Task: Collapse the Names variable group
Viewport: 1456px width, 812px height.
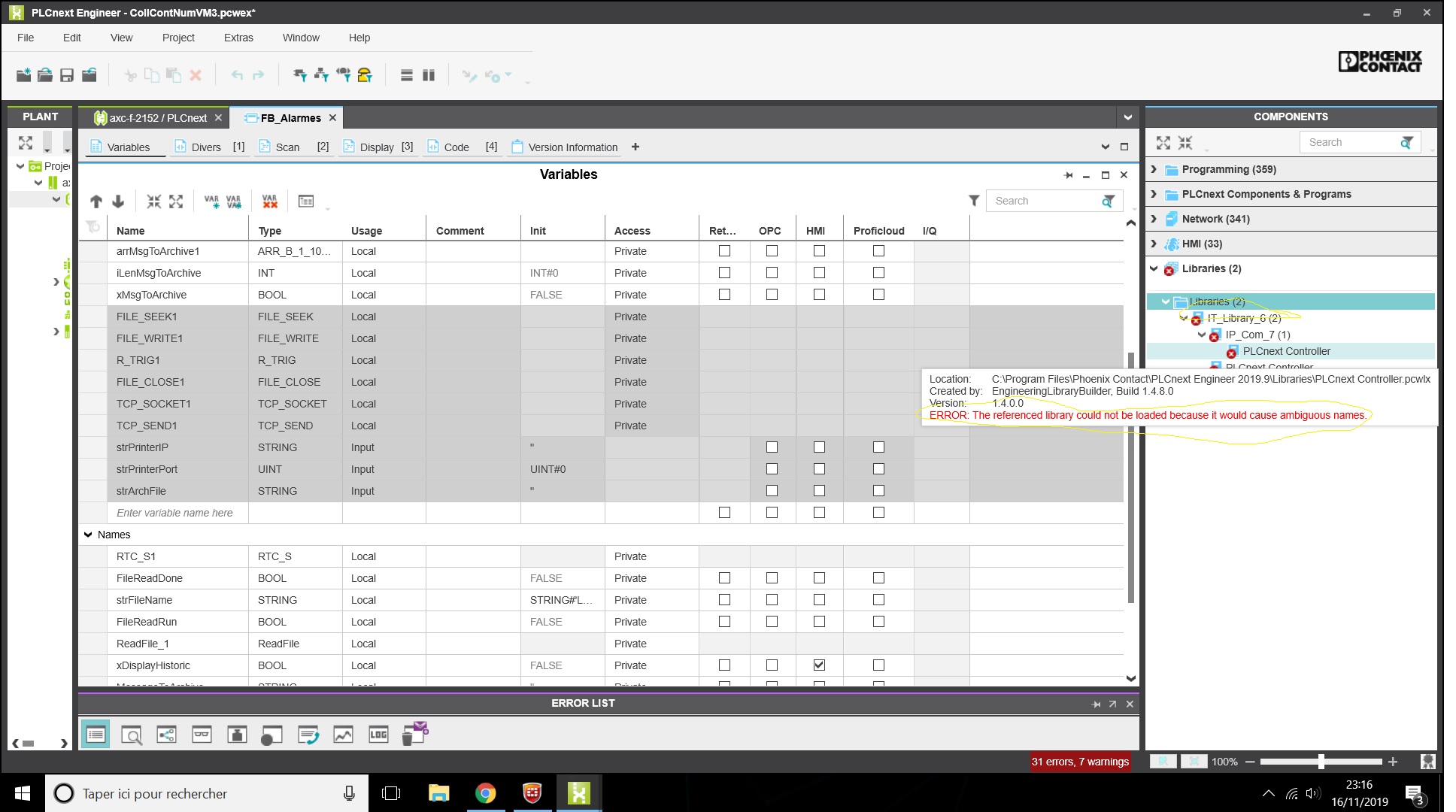Action: [88, 535]
